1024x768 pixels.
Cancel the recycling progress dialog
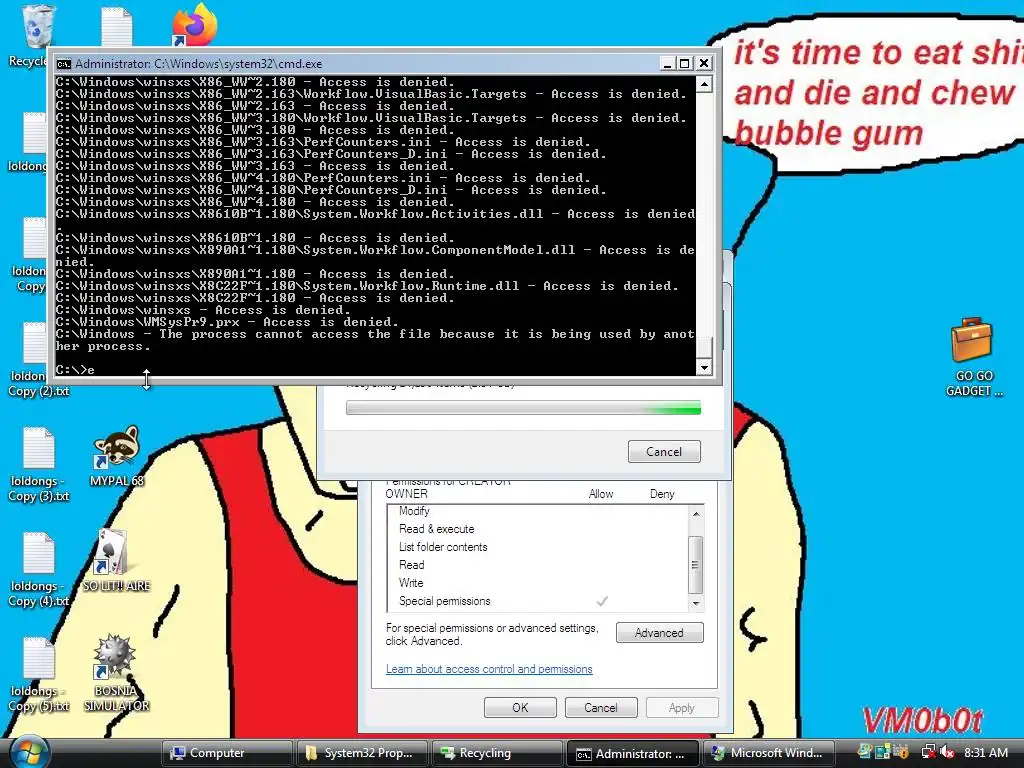coord(664,451)
